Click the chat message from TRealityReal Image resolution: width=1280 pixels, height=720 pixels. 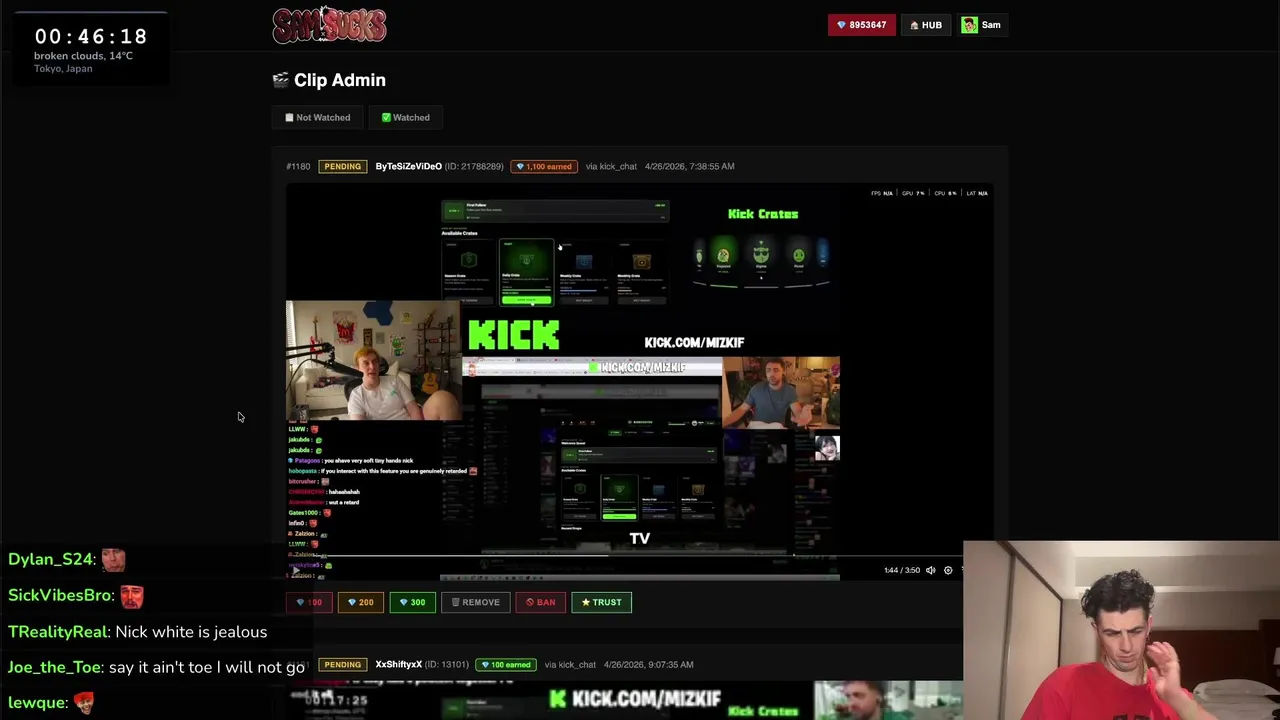pos(138,632)
